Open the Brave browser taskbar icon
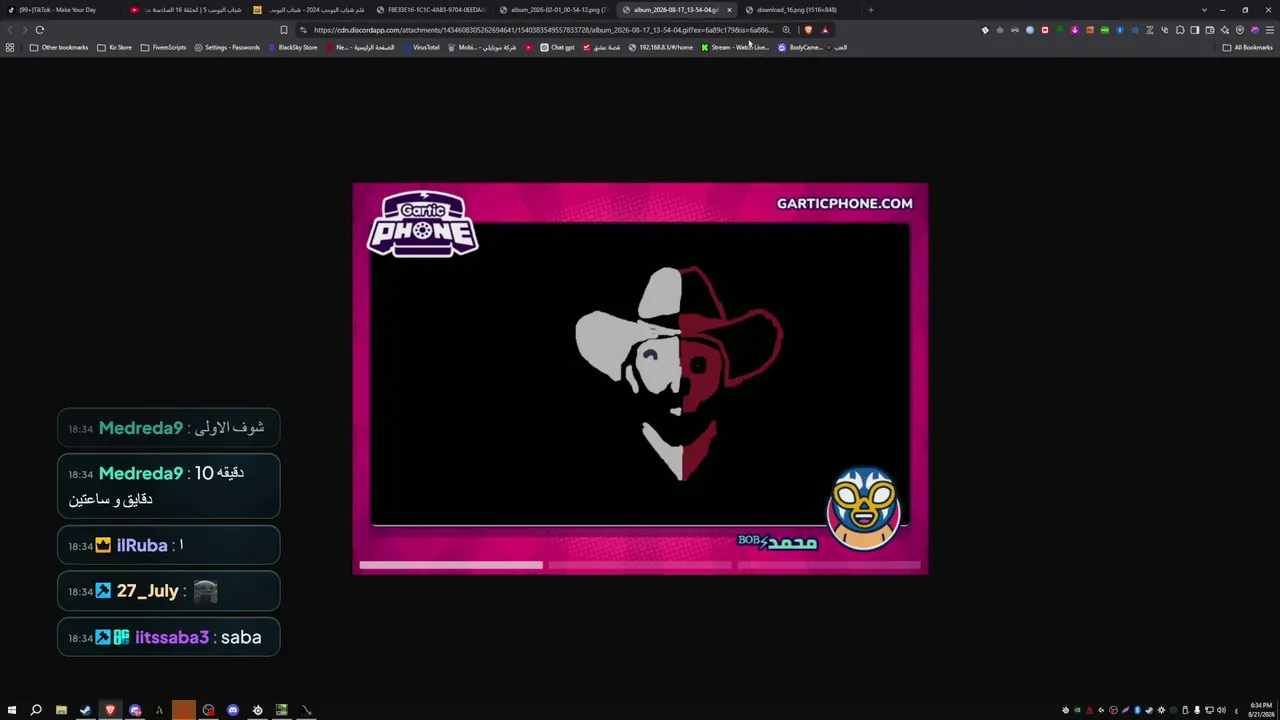The height and width of the screenshot is (720, 1280). (110, 710)
